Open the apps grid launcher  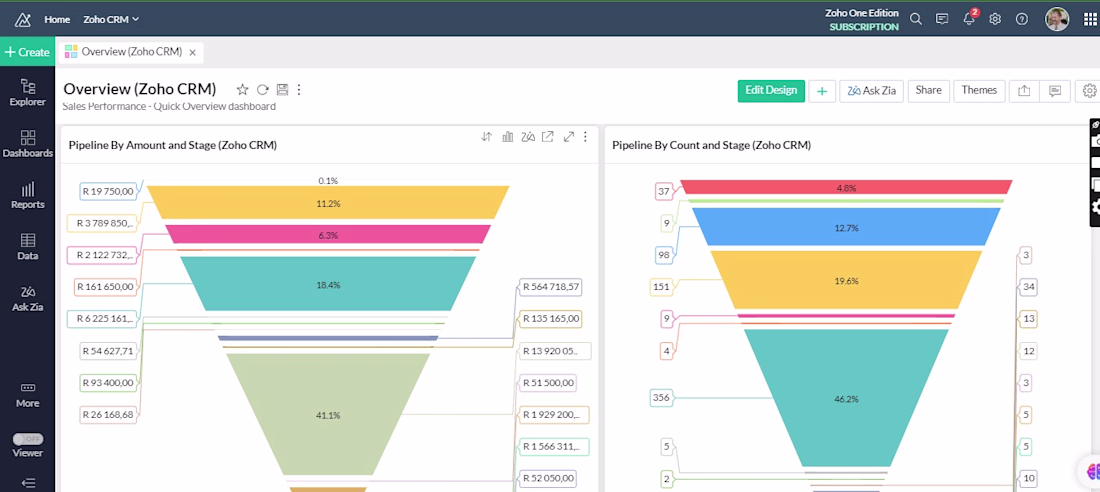pos(1089,19)
